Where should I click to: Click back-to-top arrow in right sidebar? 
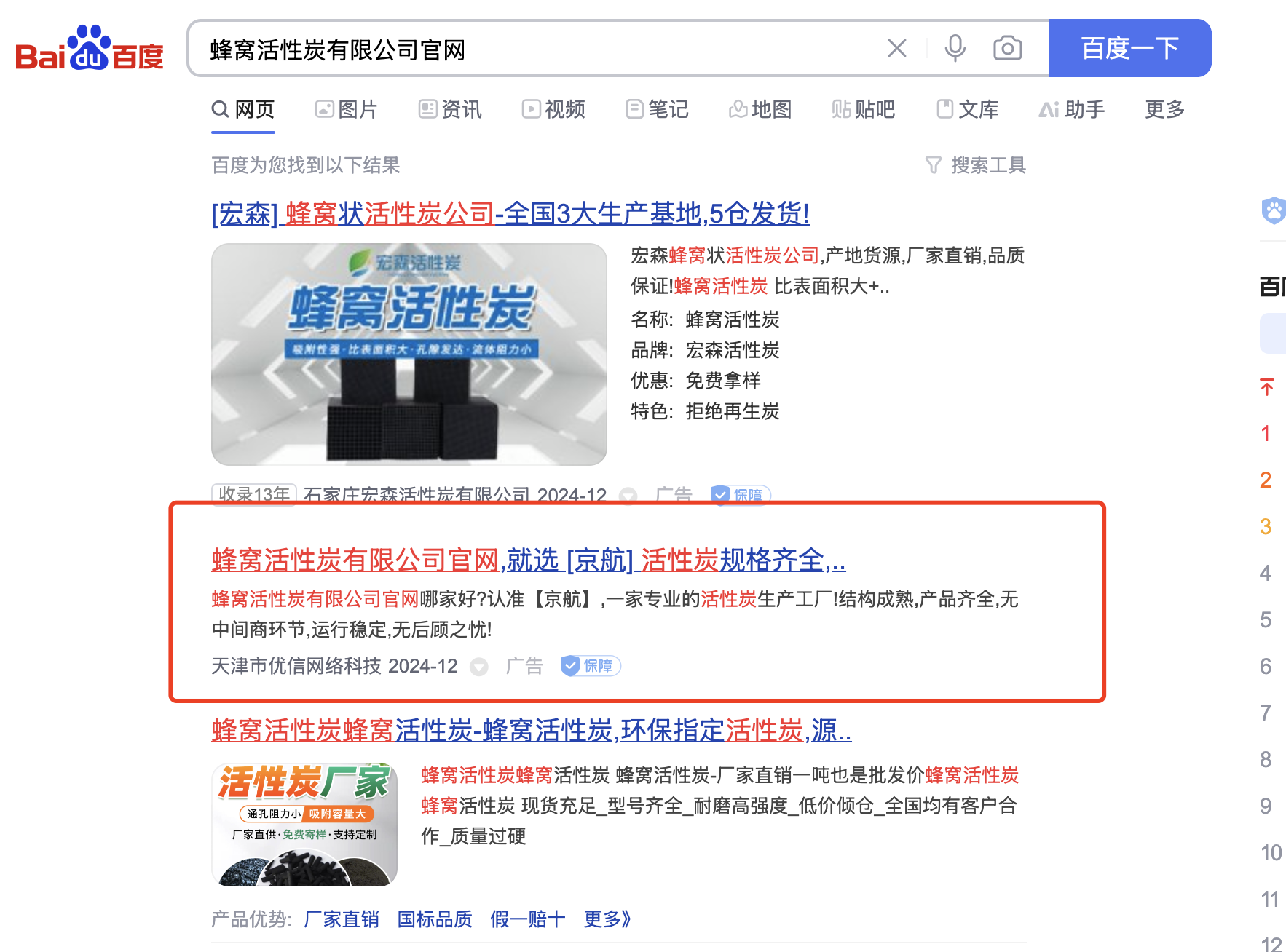click(1267, 386)
